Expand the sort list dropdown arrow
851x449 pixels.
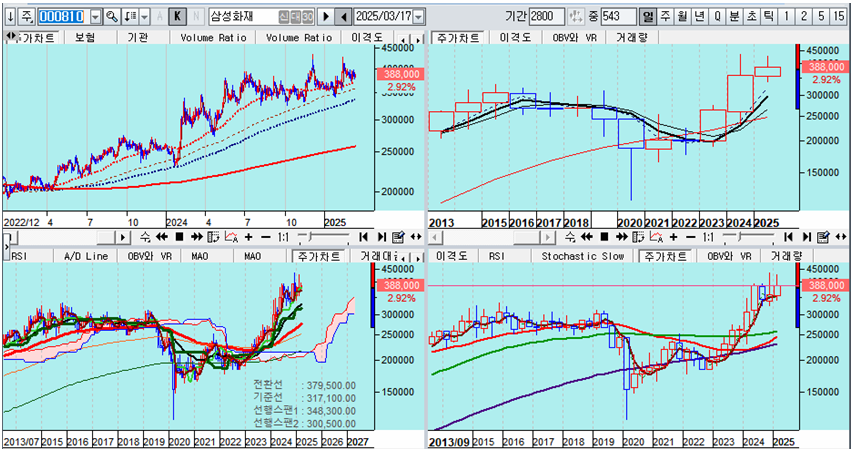(145, 17)
